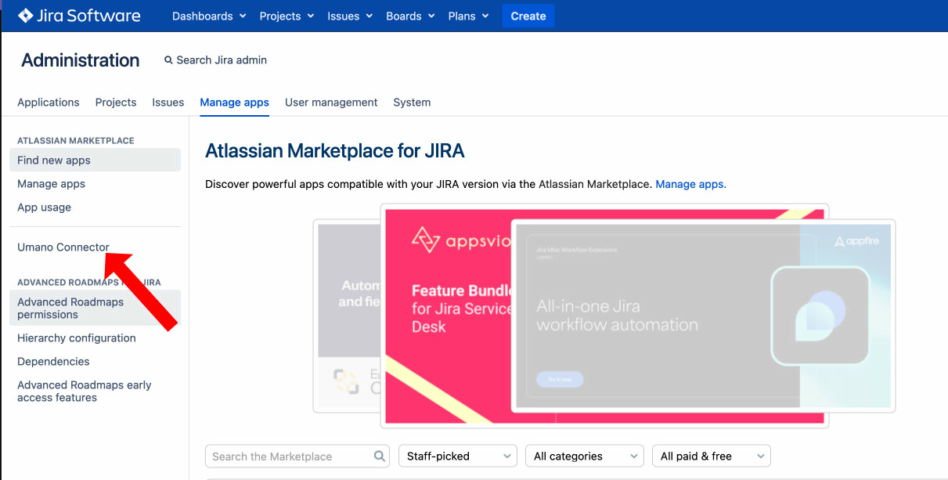948x480 pixels.
Task: Open the Projects dropdown in top bar
Action: tap(287, 16)
